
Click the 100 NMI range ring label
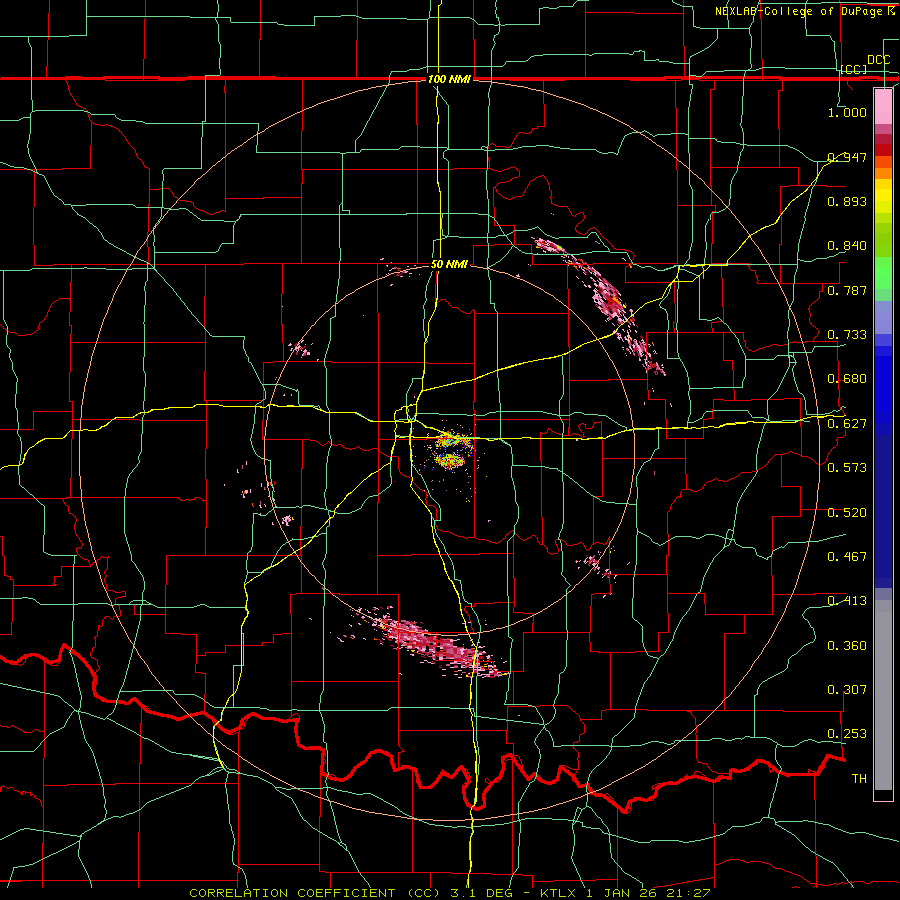click(449, 79)
